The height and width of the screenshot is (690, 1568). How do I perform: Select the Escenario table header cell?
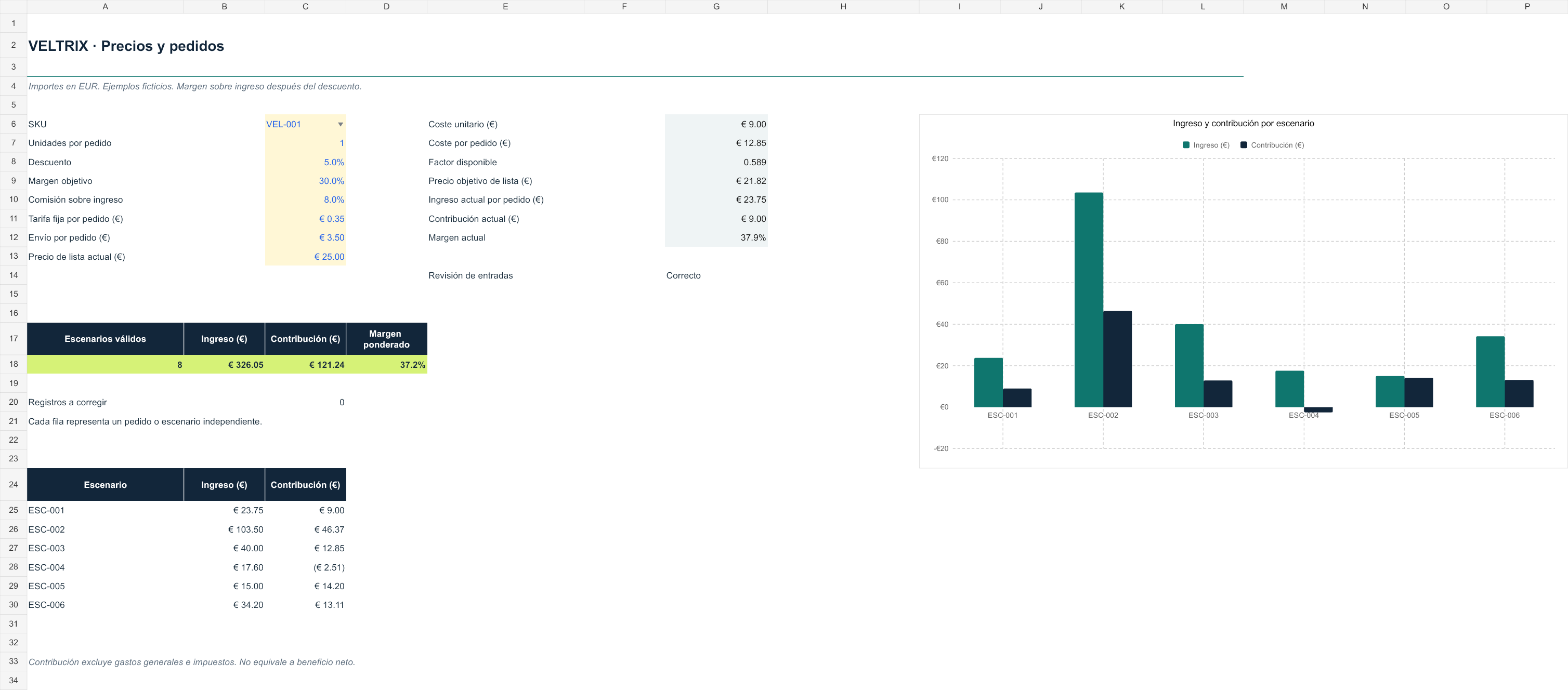point(106,485)
